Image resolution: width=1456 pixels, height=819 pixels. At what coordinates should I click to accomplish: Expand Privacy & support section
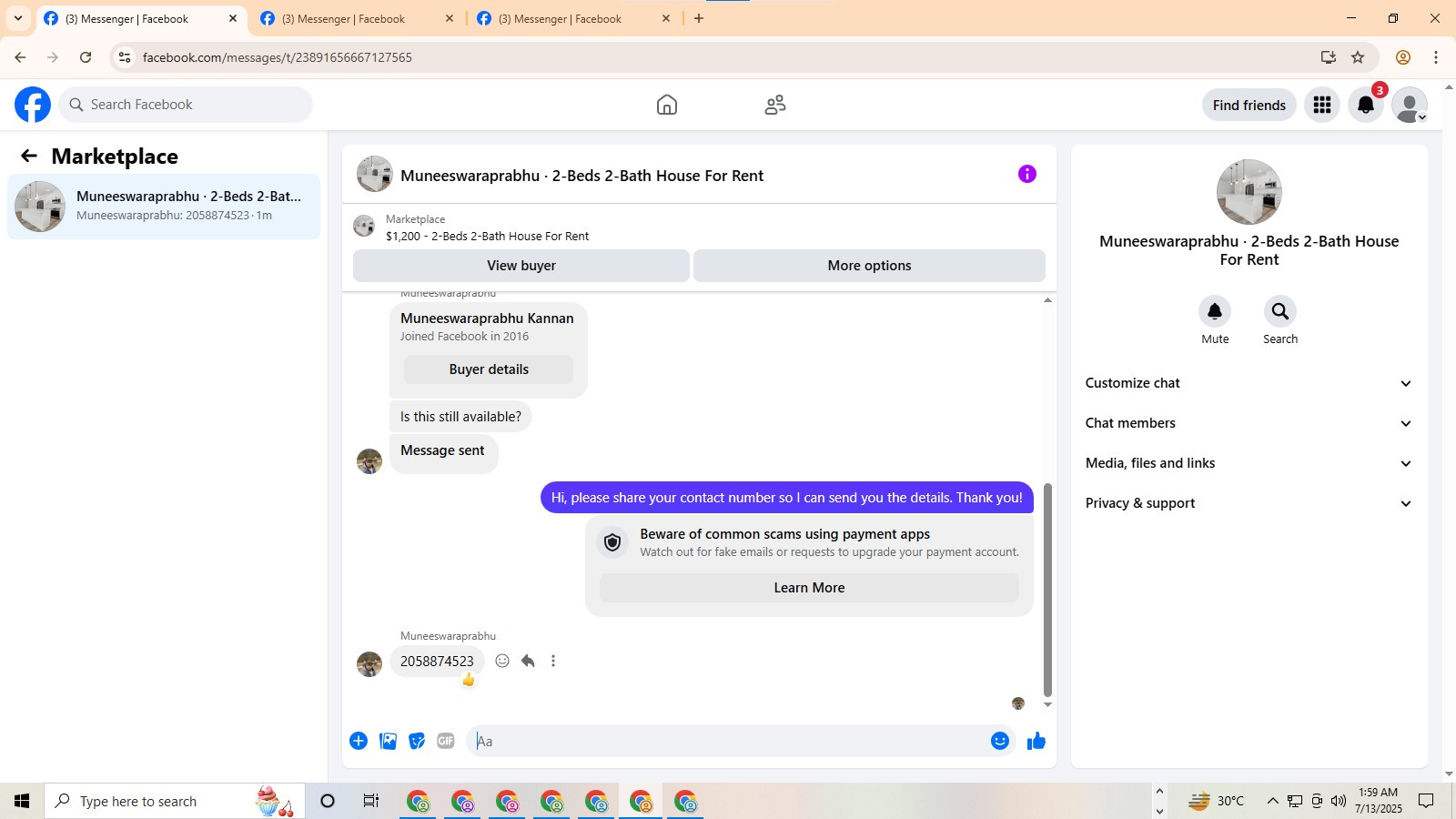click(1249, 503)
